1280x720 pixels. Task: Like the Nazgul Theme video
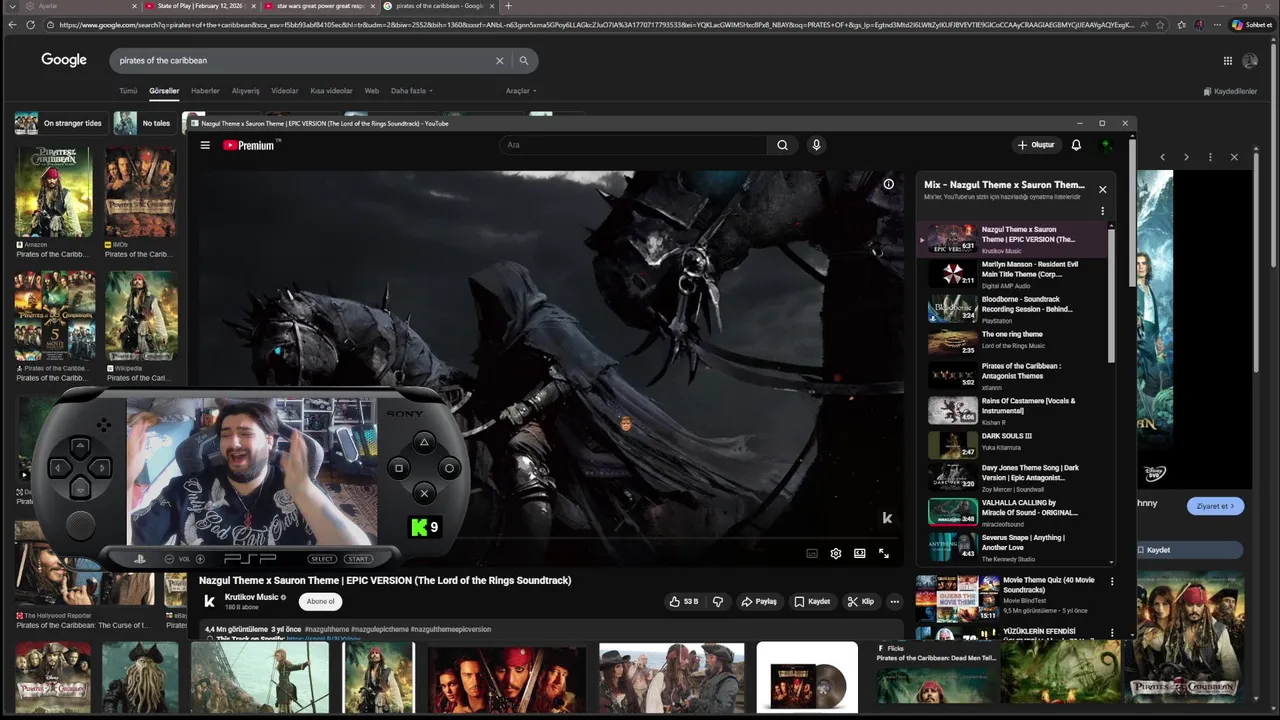(684, 601)
